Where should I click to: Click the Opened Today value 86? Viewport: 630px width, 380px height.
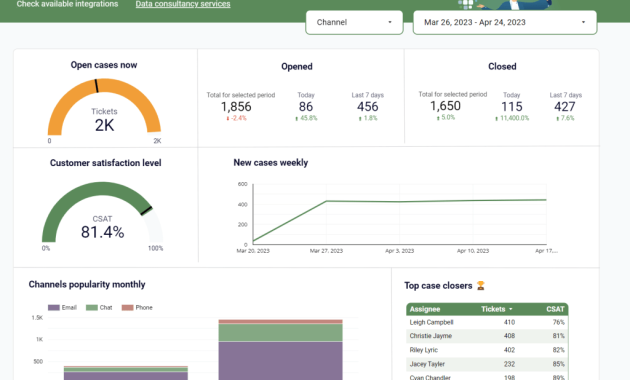[x=306, y=107]
